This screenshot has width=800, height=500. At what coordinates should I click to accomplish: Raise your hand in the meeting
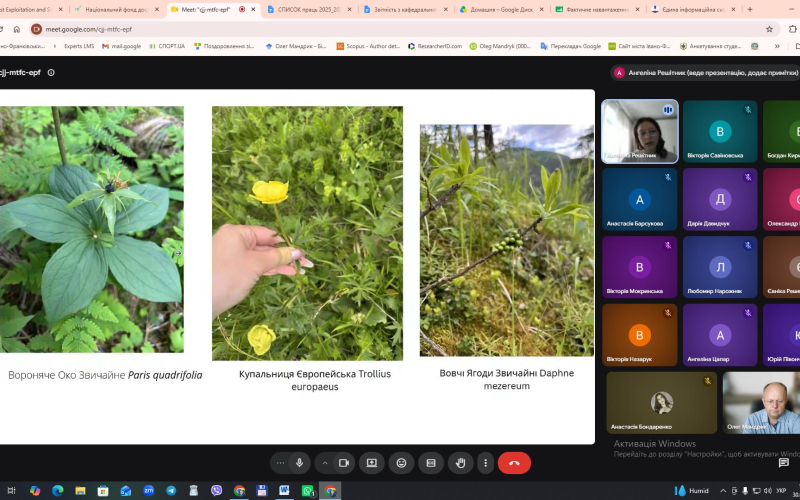click(x=460, y=463)
